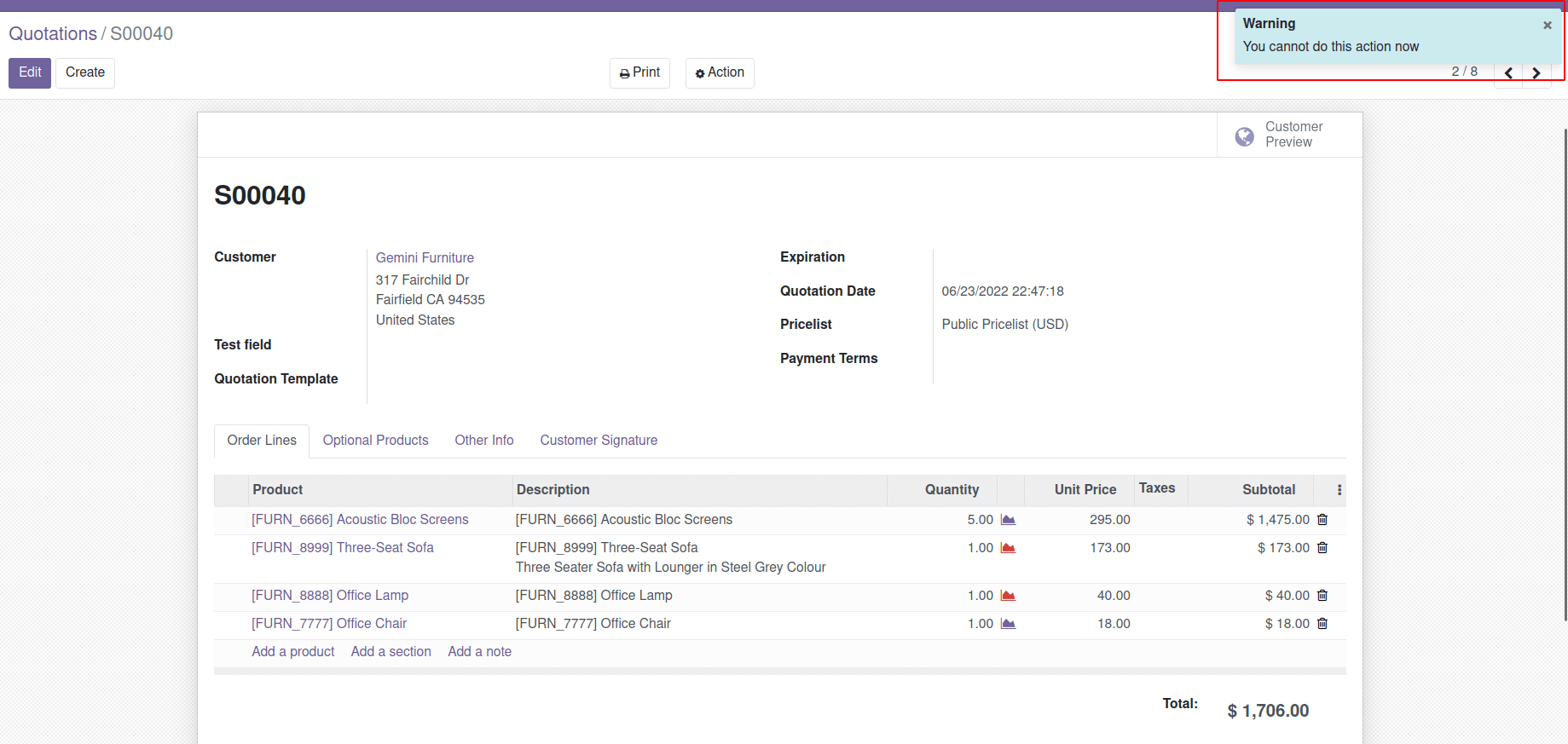The height and width of the screenshot is (744, 1568).
Task: Delete Office Lamp line trash icon
Action: [x=1322, y=596]
